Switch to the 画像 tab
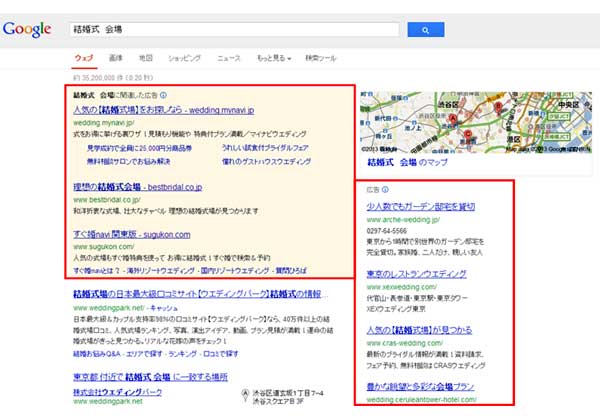Viewport: 600px width, 420px height. click(x=116, y=58)
